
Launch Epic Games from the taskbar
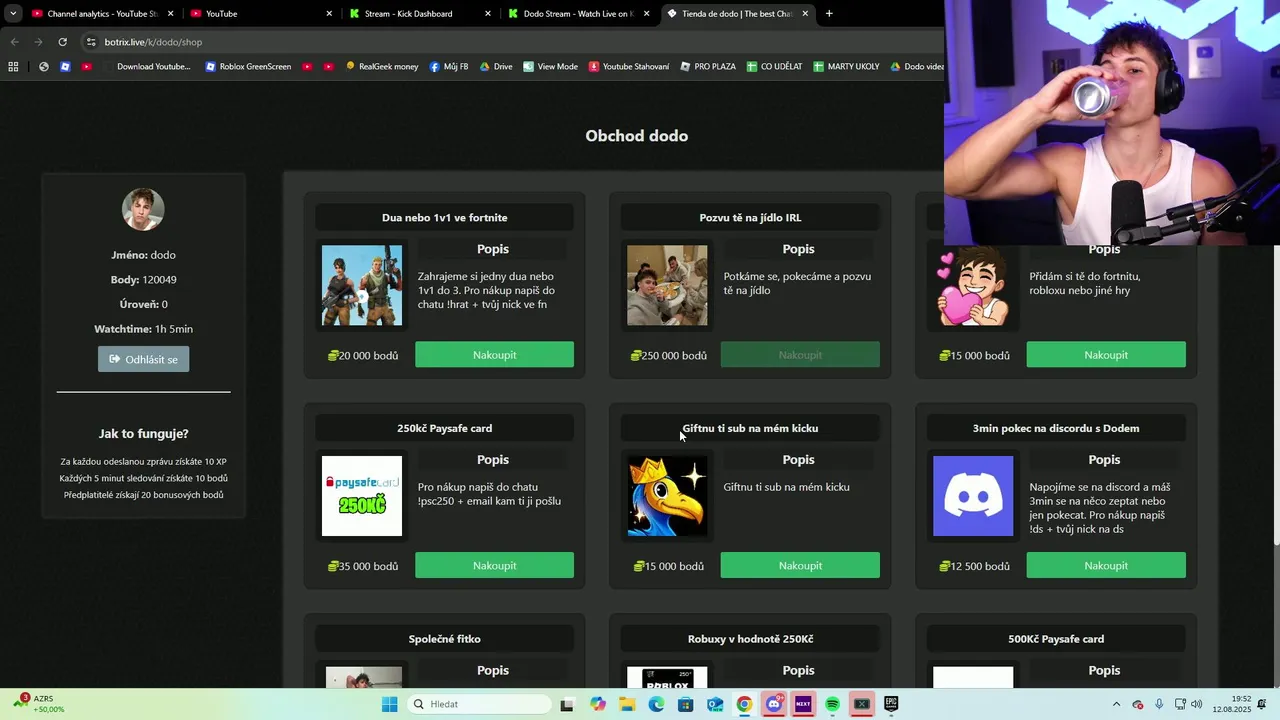[890, 704]
